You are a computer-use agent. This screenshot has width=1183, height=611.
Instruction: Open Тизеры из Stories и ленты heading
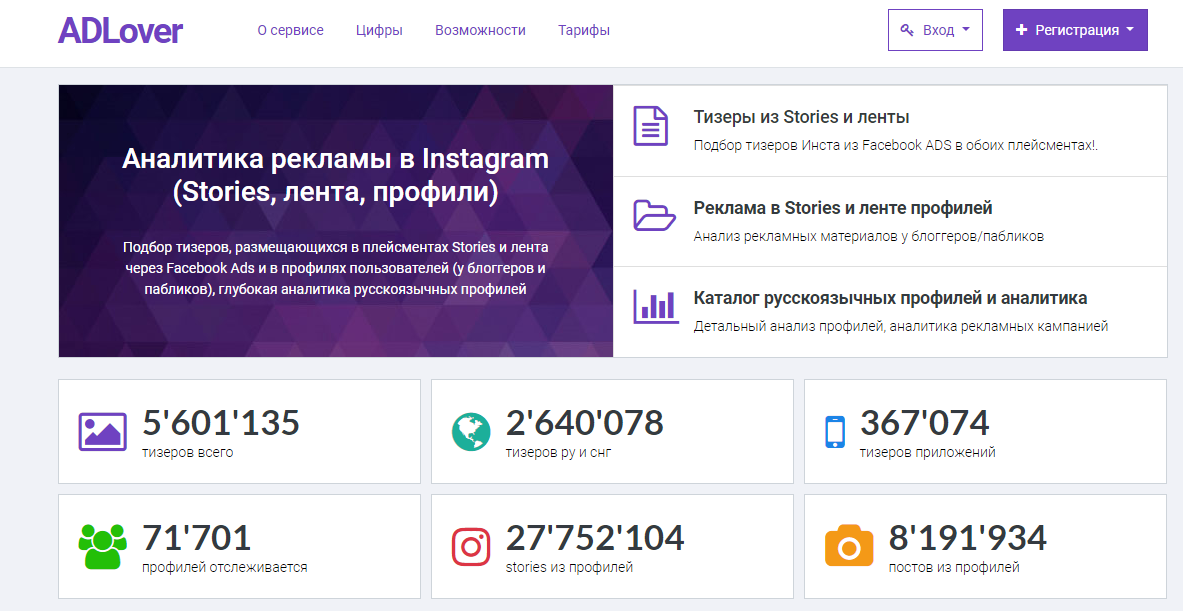(x=801, y=117)
